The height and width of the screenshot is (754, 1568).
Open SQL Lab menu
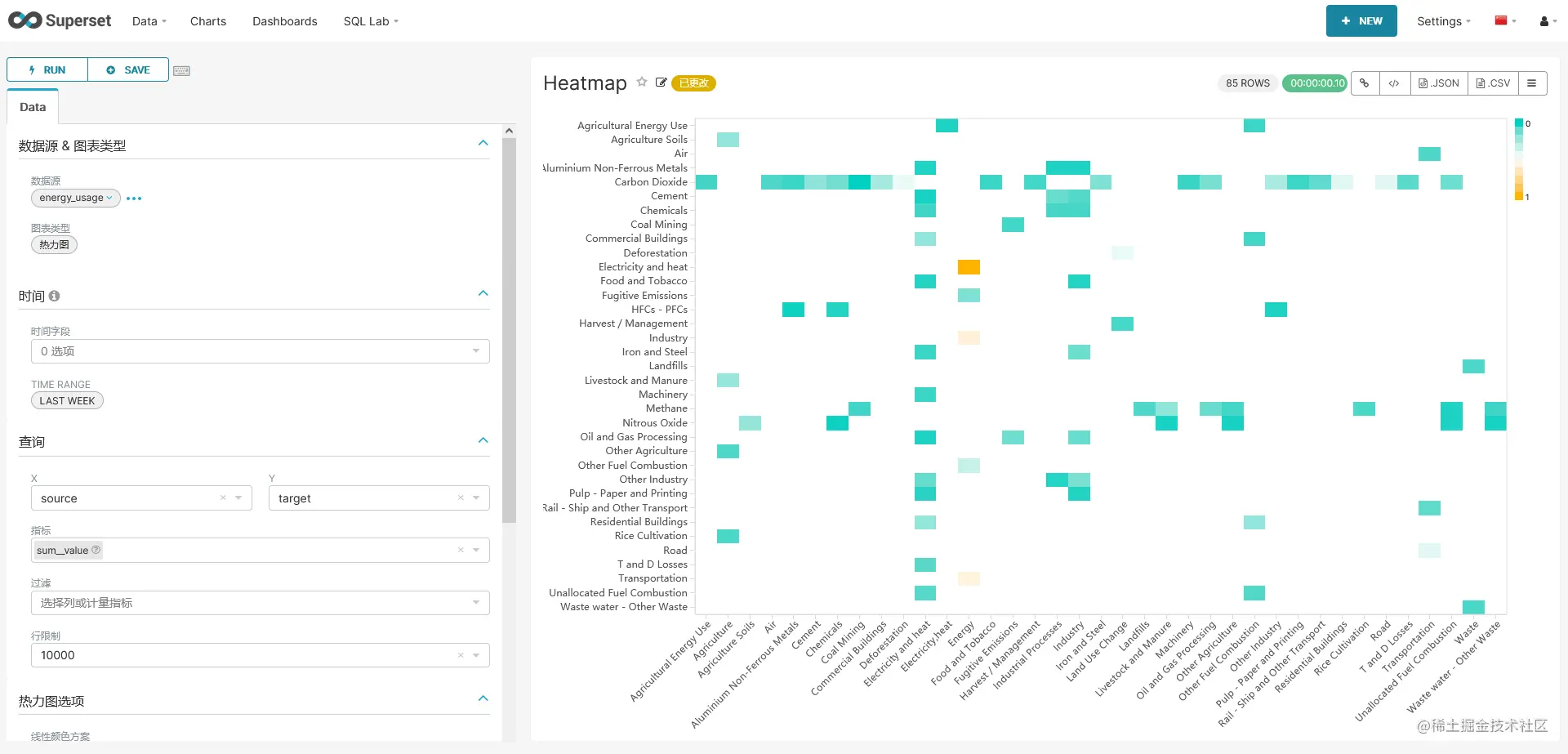point(371,21)
